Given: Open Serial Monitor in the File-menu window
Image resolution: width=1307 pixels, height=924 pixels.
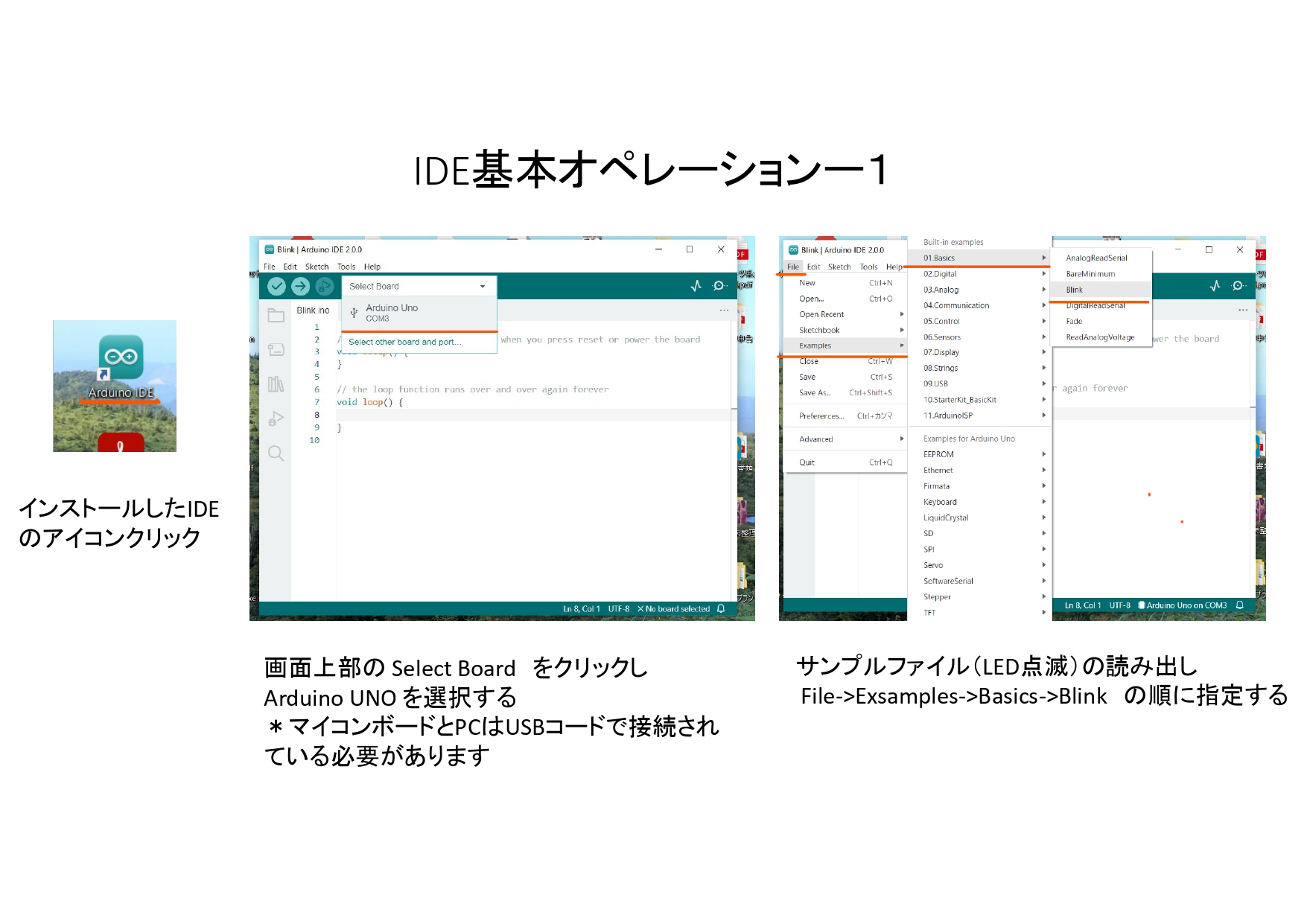Looking at the screenshot, I should 1238,286.
